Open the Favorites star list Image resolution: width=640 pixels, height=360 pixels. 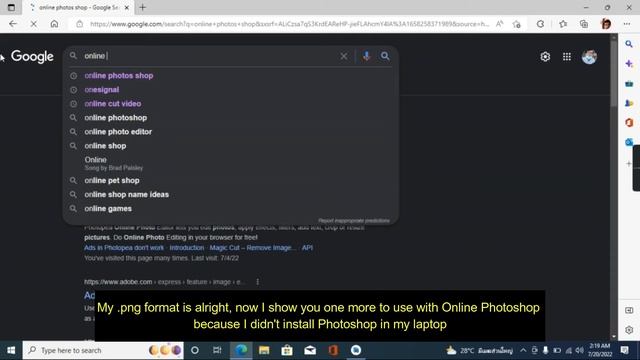563,24
